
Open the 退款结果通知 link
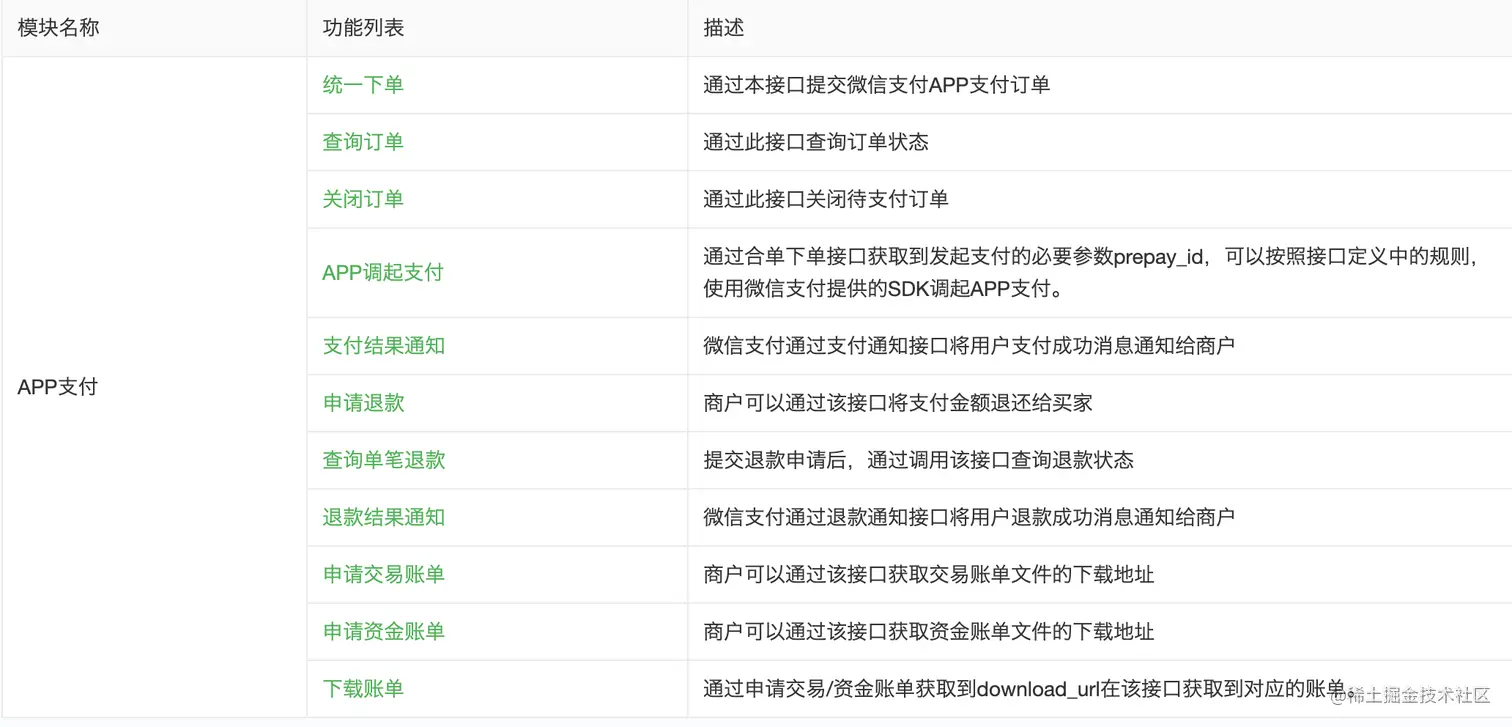384,517
